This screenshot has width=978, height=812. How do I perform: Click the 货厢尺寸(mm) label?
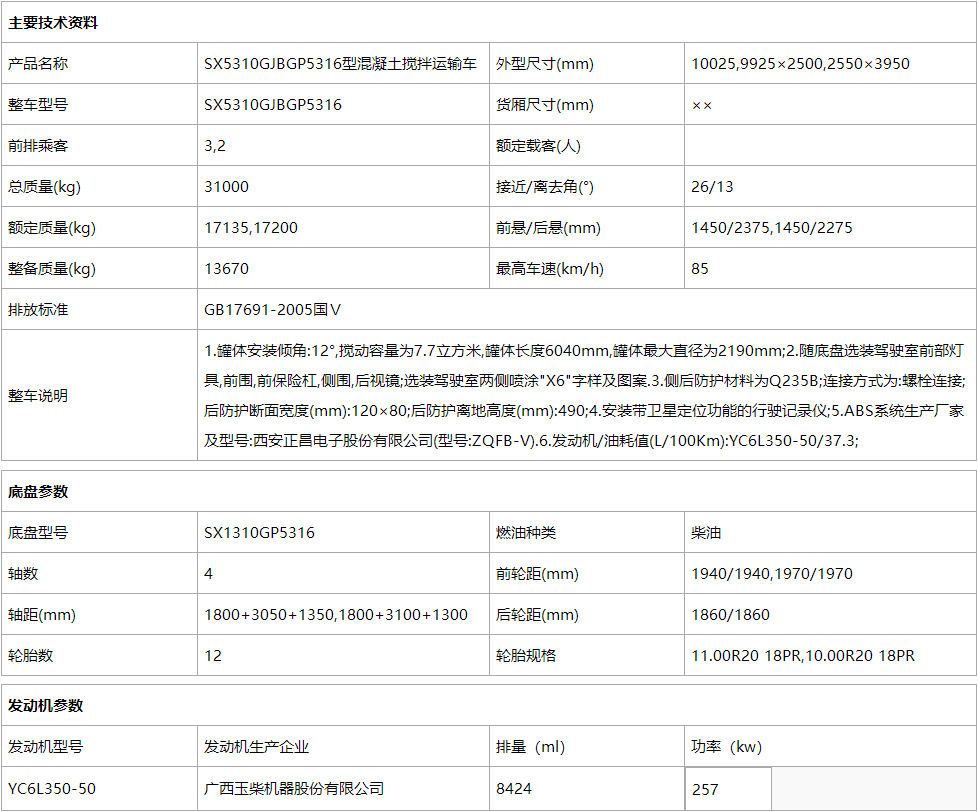coord(545,105)
